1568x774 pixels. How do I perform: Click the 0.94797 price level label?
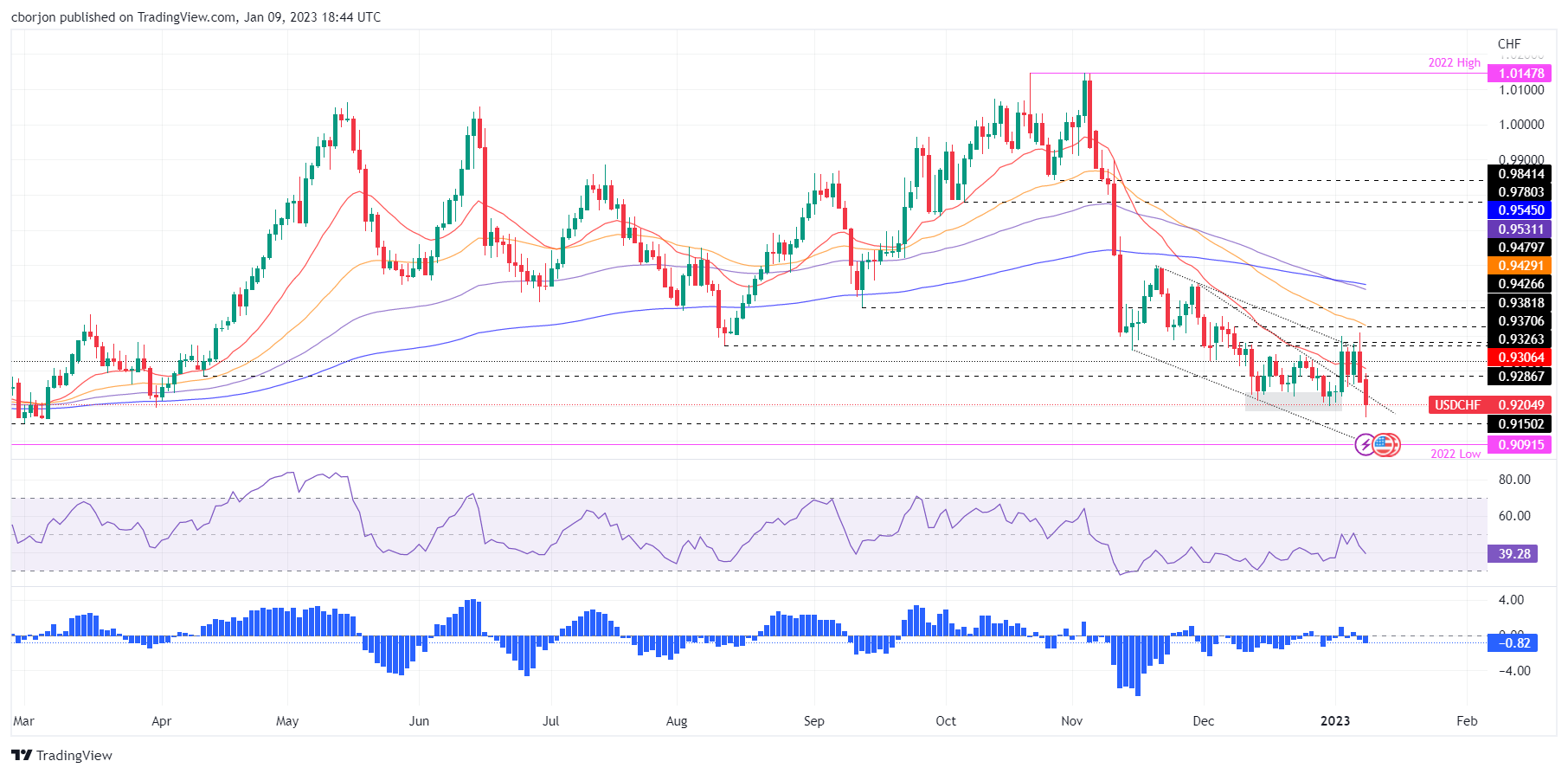tap(1520, 248)
